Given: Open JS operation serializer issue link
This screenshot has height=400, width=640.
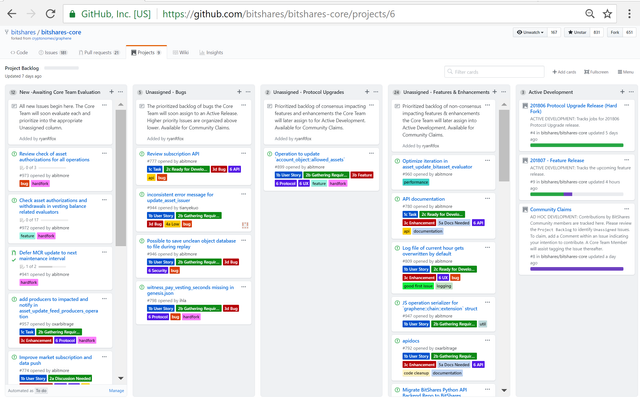Looking at the screenshot, I should tap(440, 306).
